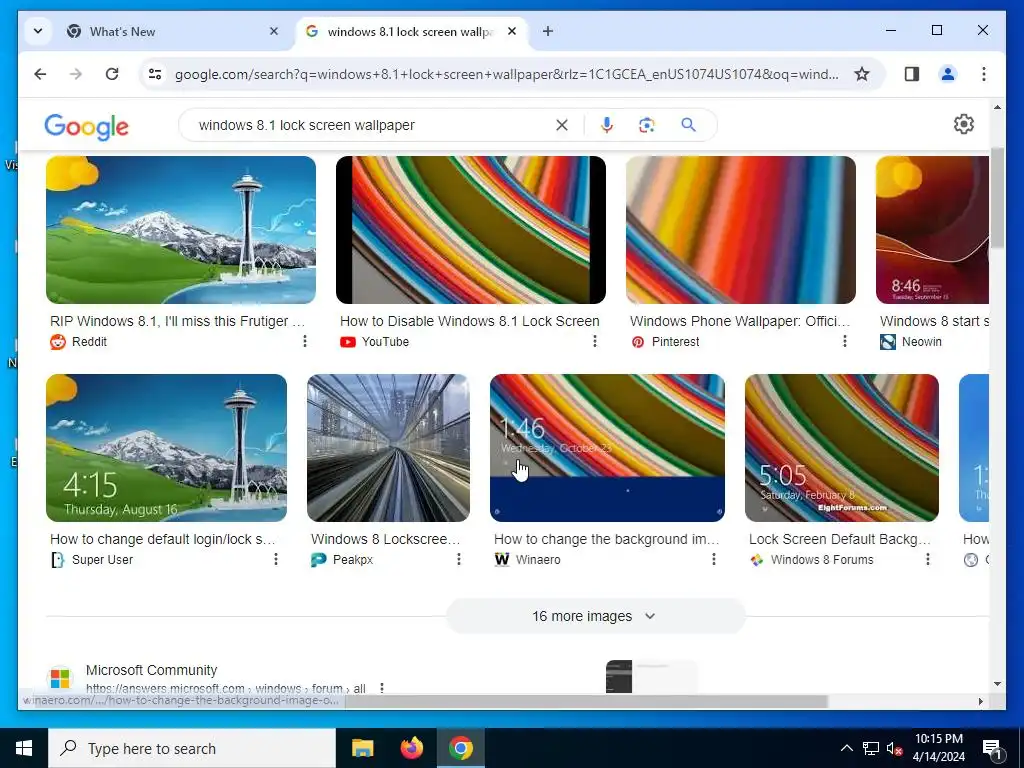Search by image with Google Lens icon
Viewport: 1024px width, 768px height.
647,125
